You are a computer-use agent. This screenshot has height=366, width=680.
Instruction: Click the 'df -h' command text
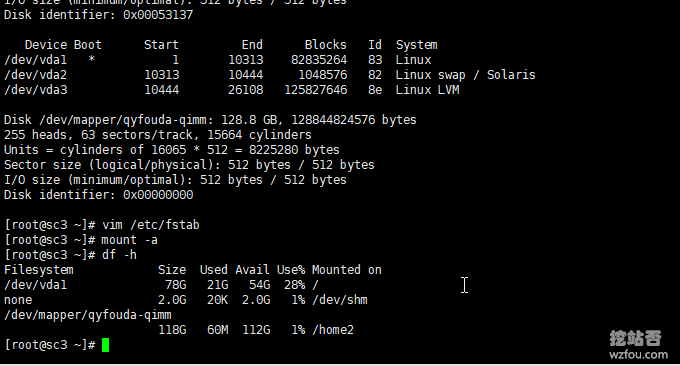(119, 255)
